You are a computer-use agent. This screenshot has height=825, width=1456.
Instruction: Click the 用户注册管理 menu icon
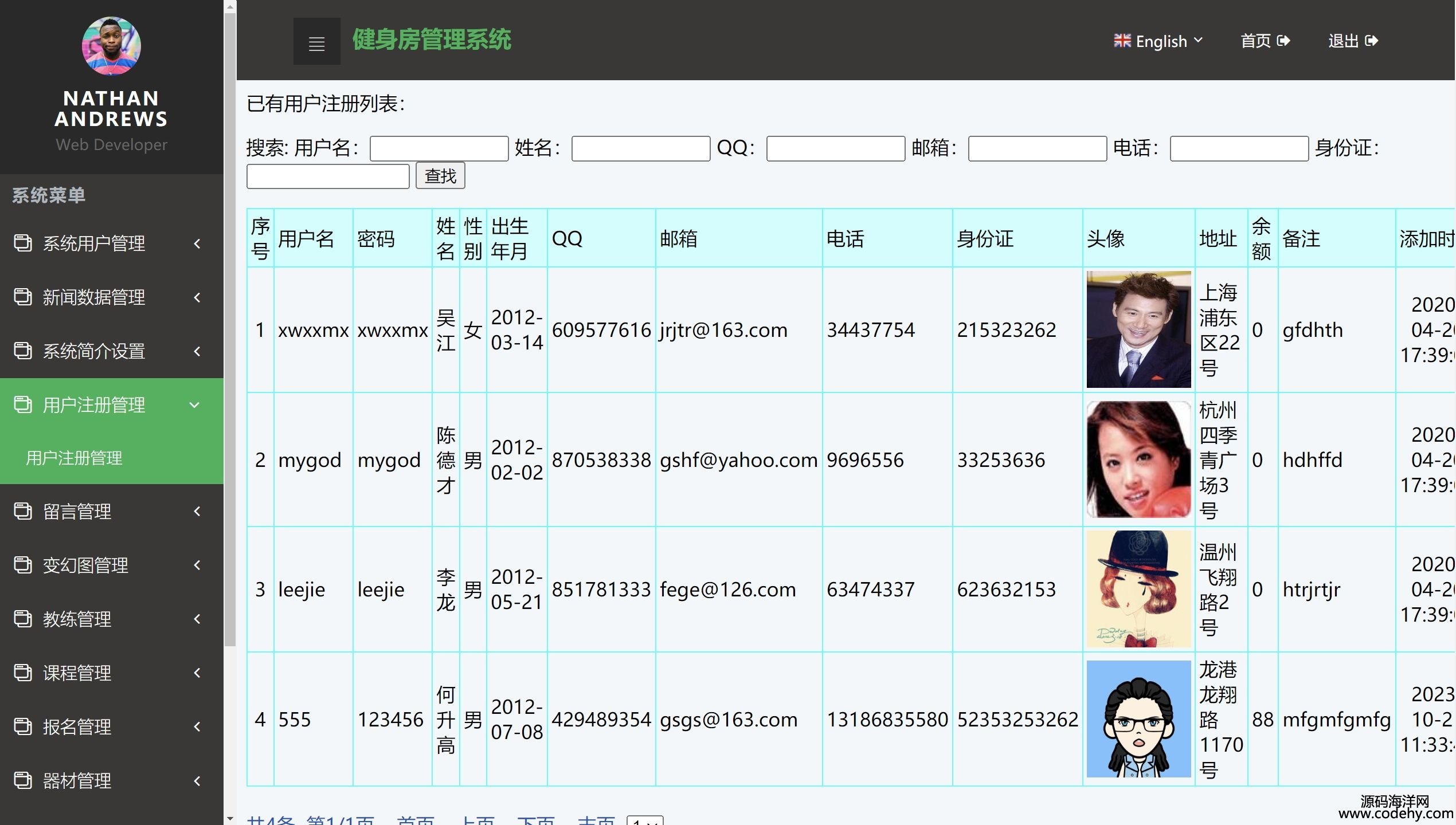[x=23, y=404]
